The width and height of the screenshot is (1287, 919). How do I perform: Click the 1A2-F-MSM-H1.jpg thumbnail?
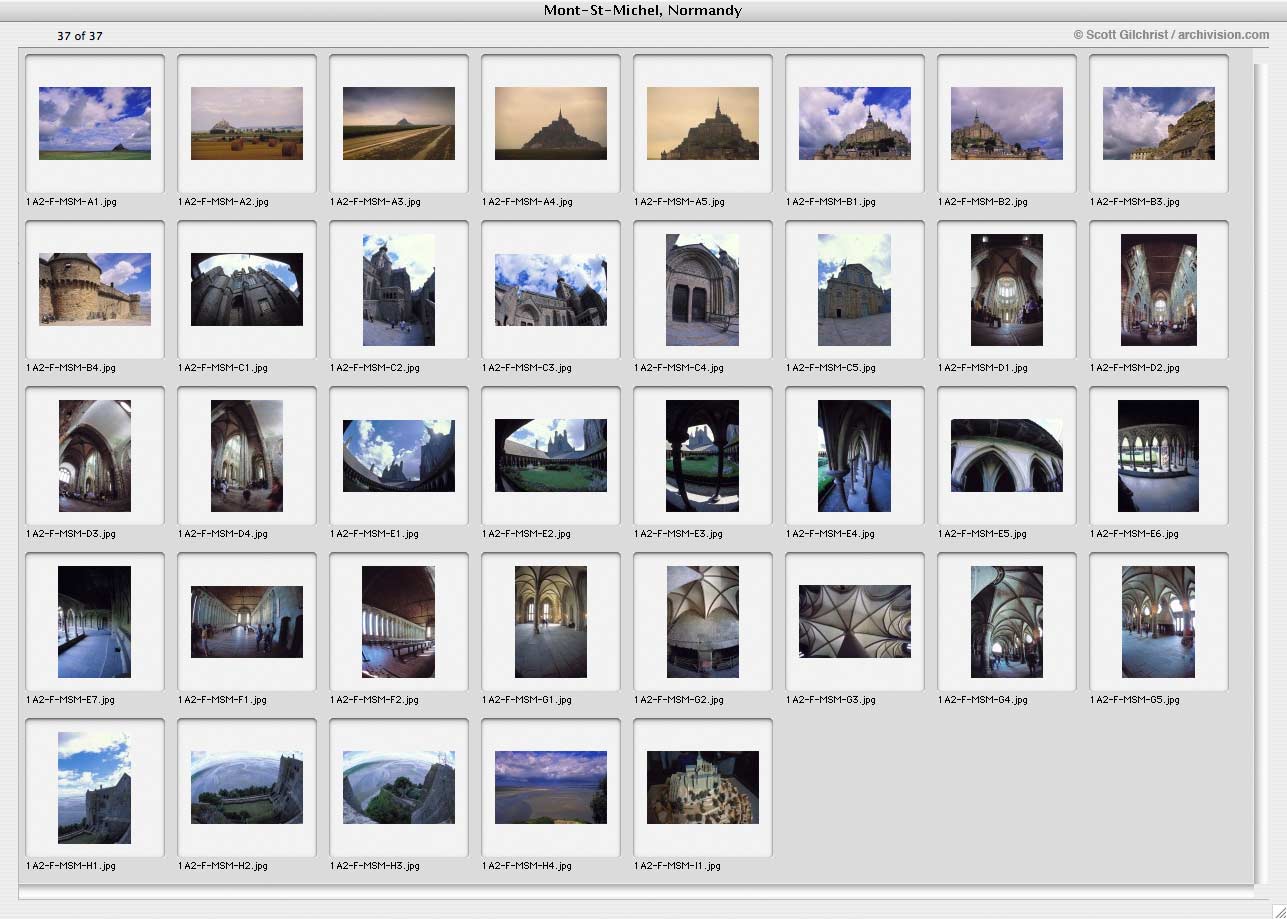[x=95, y=787]
